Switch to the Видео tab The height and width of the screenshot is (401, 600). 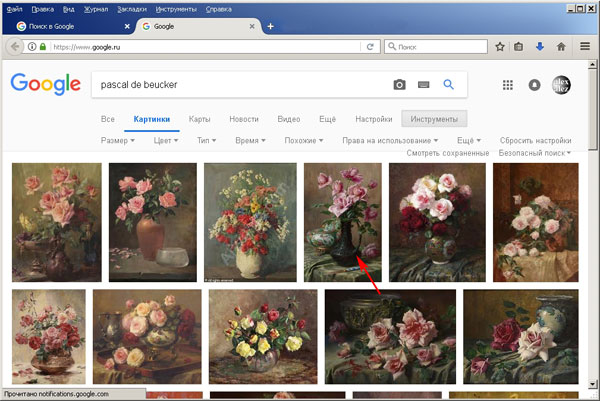tap(289, 119)
